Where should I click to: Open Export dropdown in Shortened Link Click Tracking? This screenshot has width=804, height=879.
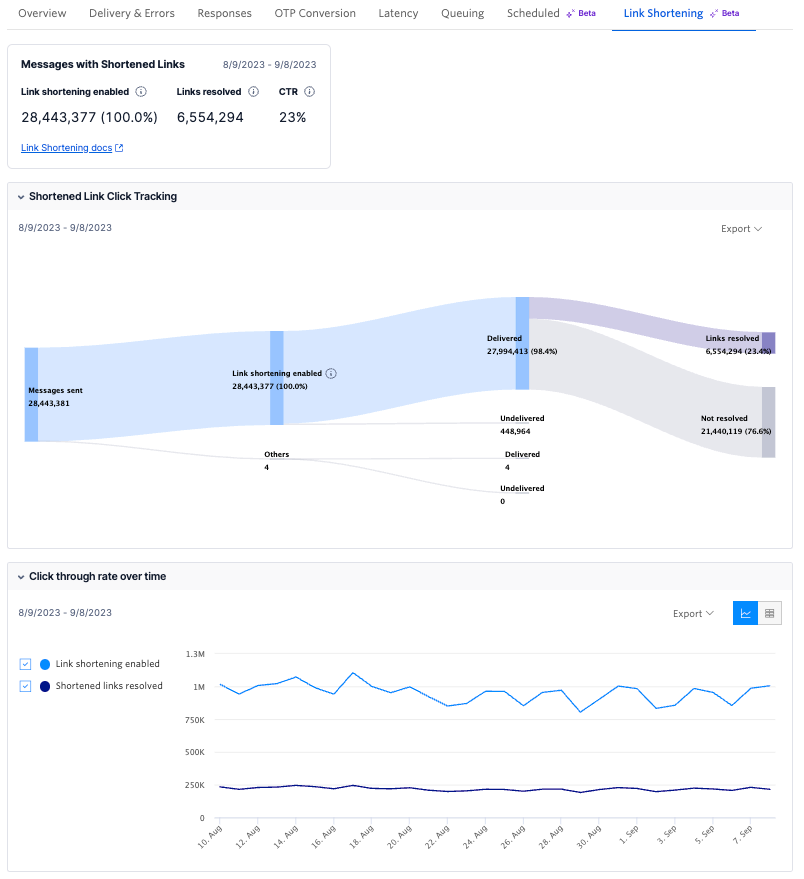pos(740,228)
